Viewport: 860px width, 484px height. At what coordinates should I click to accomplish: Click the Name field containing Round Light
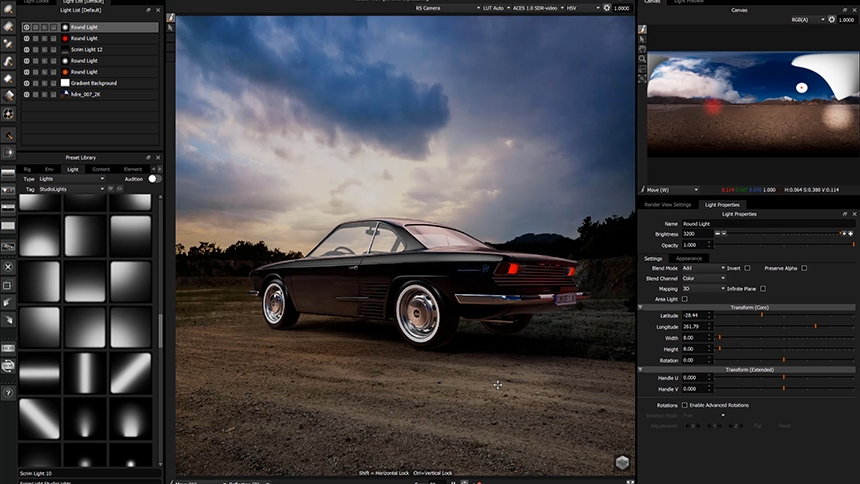pyautogui.click(x=768, y=224)
